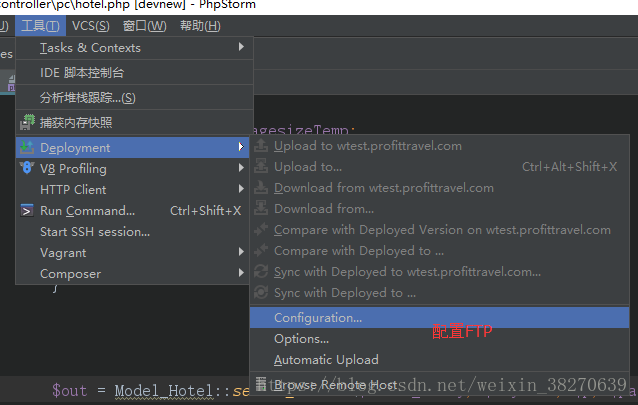Expand the Composer submenu arrow
Screen dimensions: 638x405
pos(241,273)
